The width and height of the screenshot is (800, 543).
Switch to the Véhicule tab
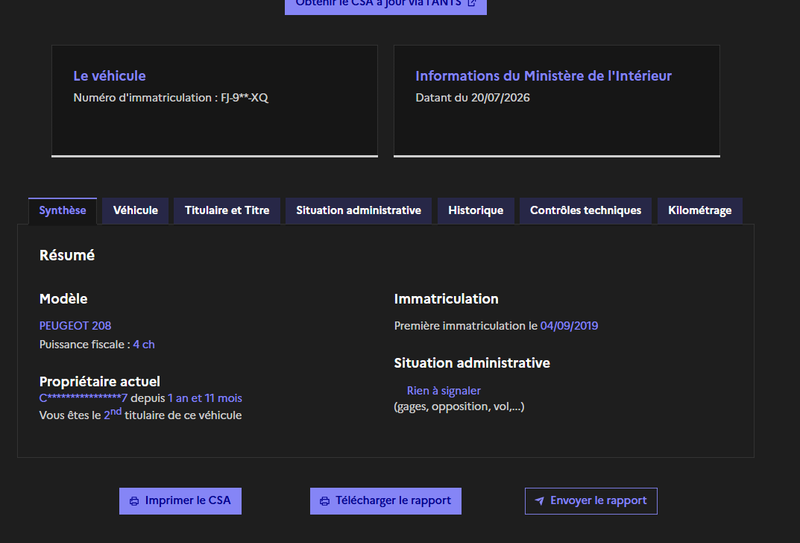(x=135, y=211)
